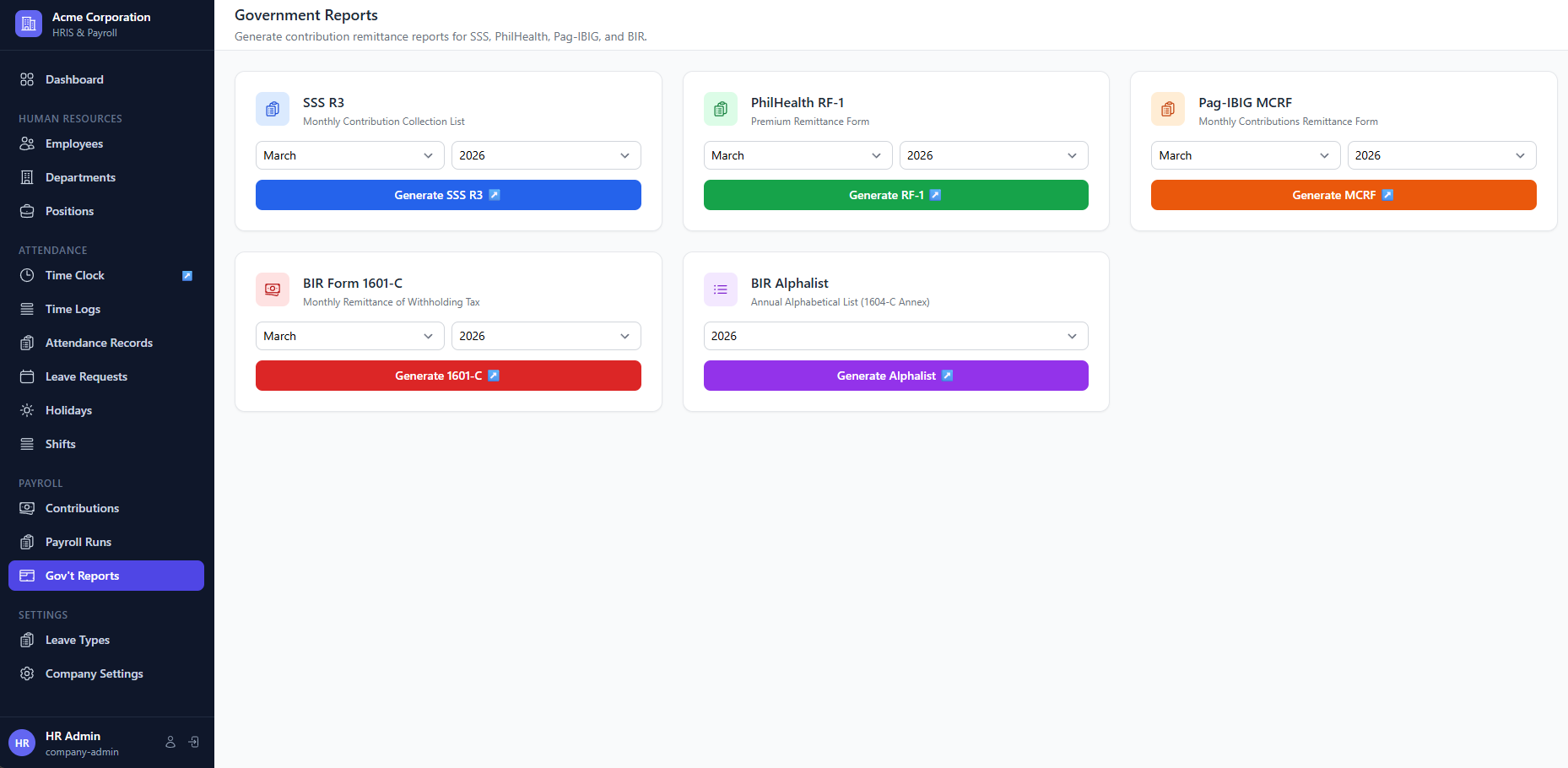Image resolution: width=1568 pixels, height=768 pixels.
Task: Click the BIR Alphalist purple list icon
Action: coord(720,289)
